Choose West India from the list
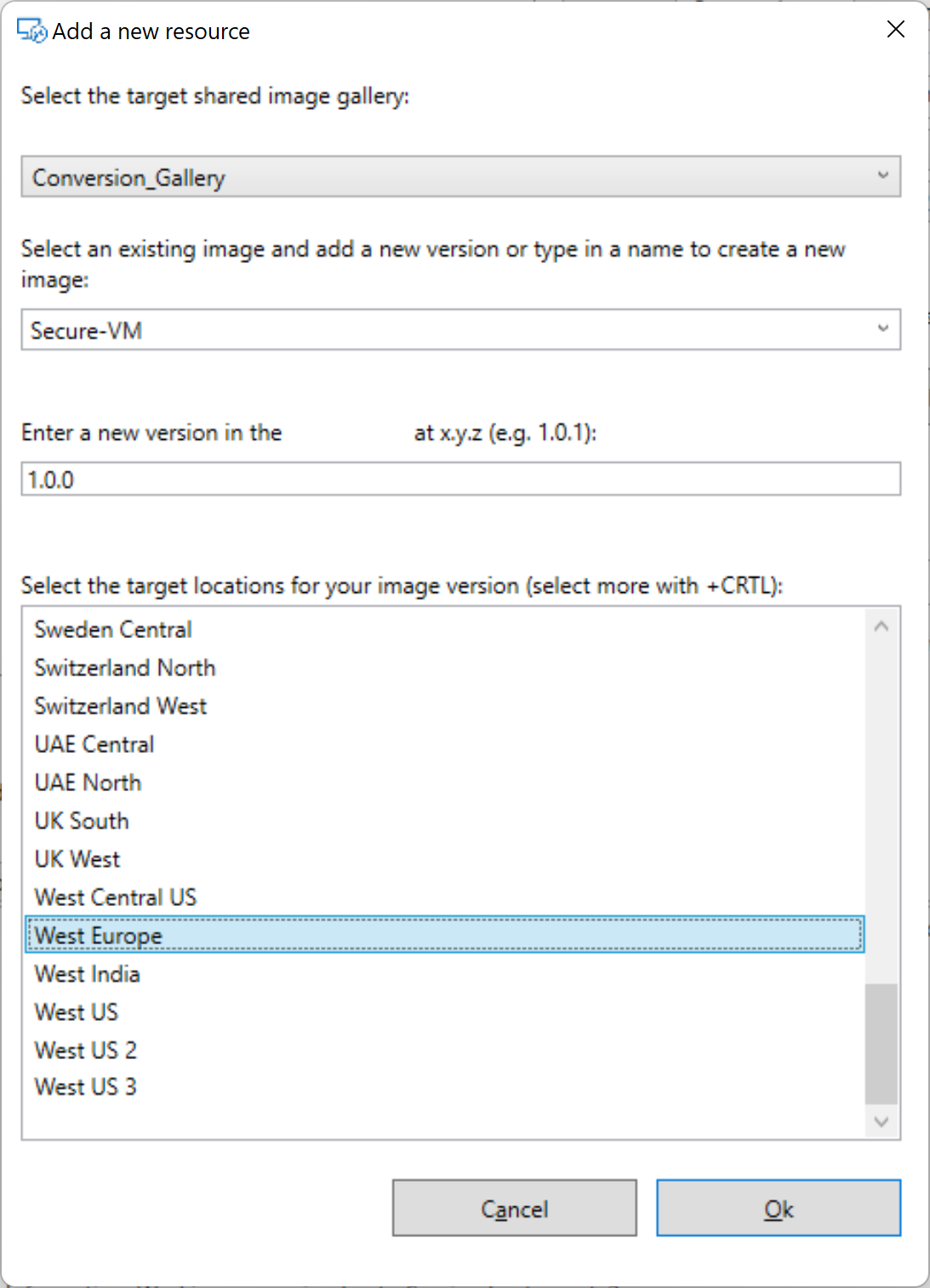 tap(444, 974)
